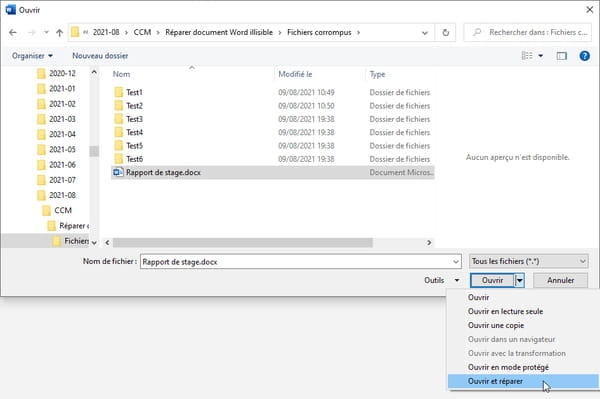Screen dimensions: 600x399
Task: Choose Ouvrir en mode protégé
Action: pyautogui.click(x=523, y=367)
